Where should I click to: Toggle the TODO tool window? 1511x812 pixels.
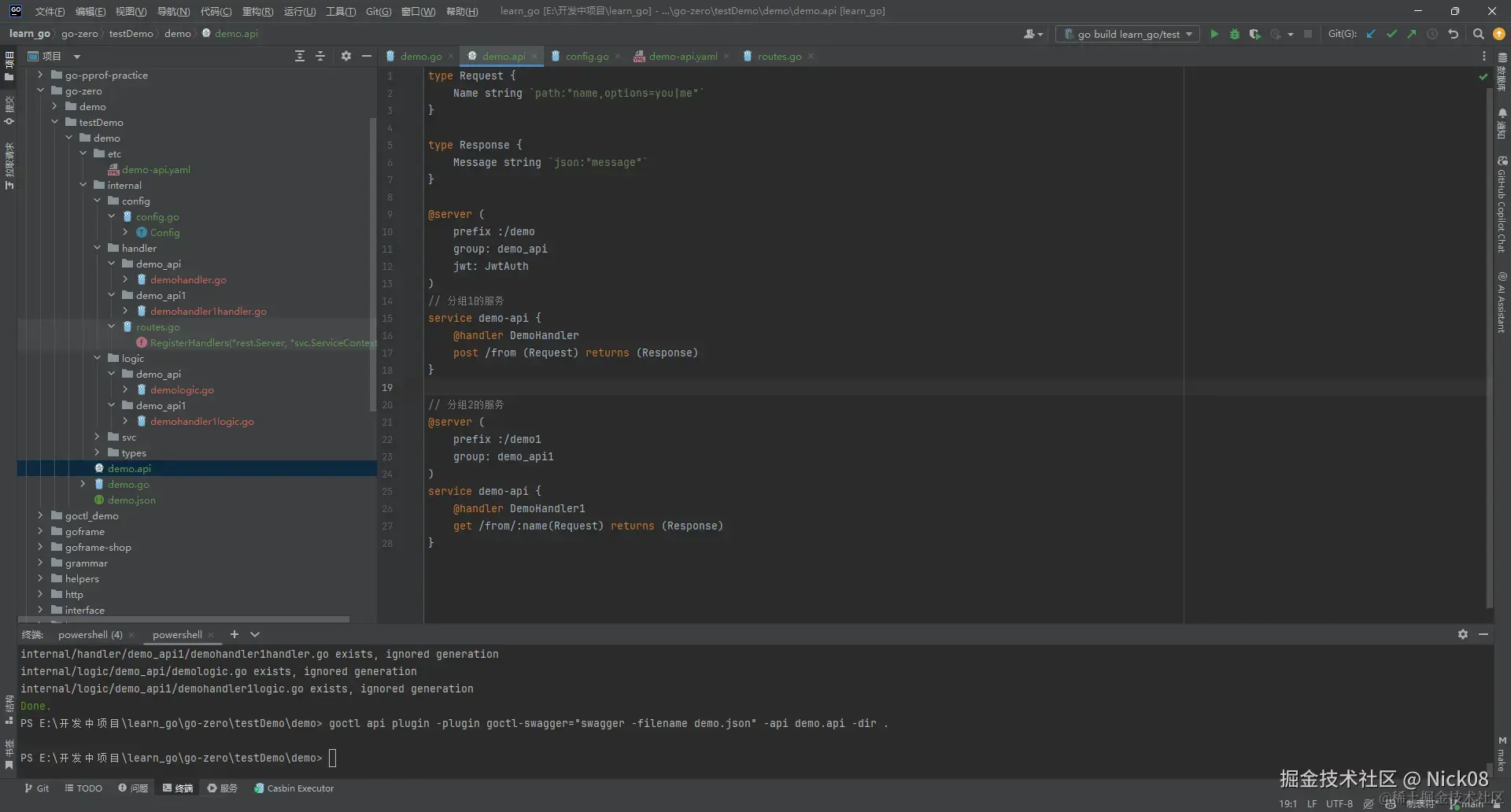tap(83, 788)
